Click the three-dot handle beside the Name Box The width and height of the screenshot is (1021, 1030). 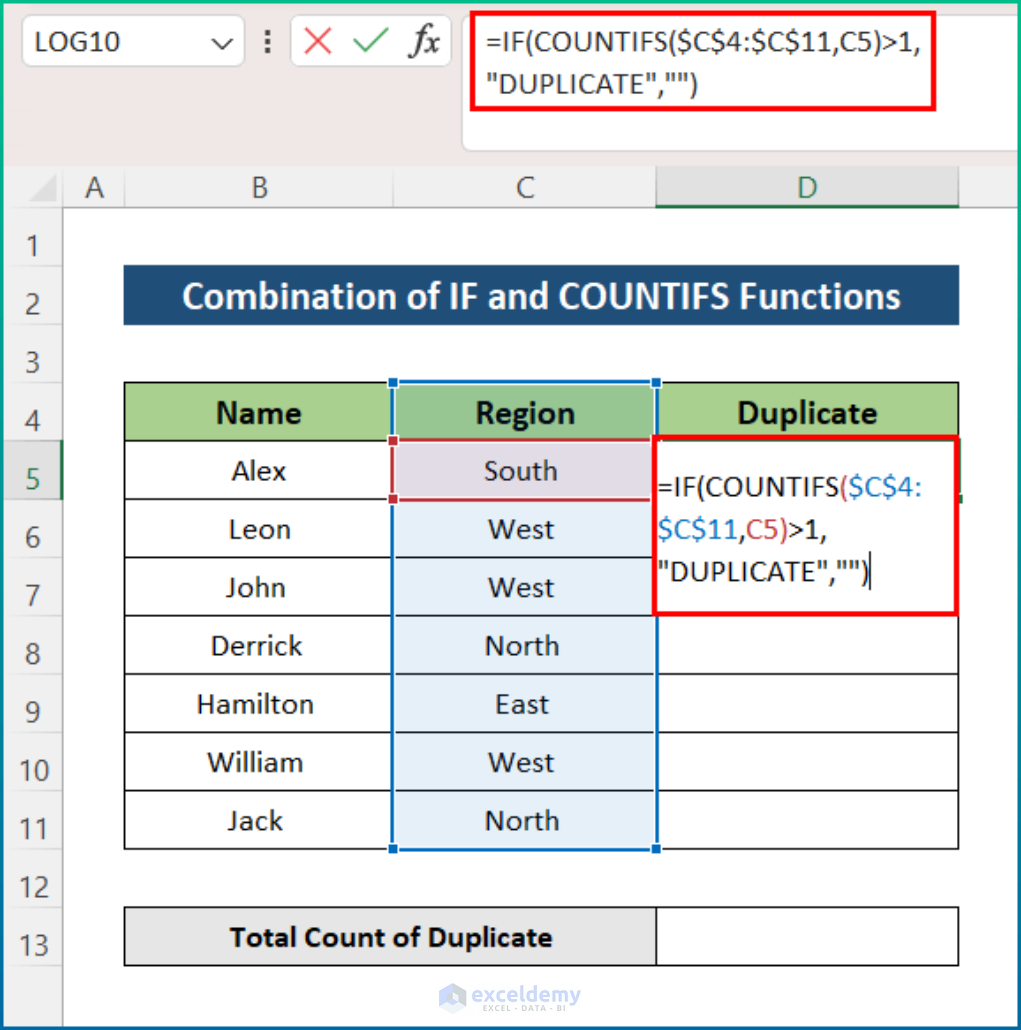click(x=267, y=42)
